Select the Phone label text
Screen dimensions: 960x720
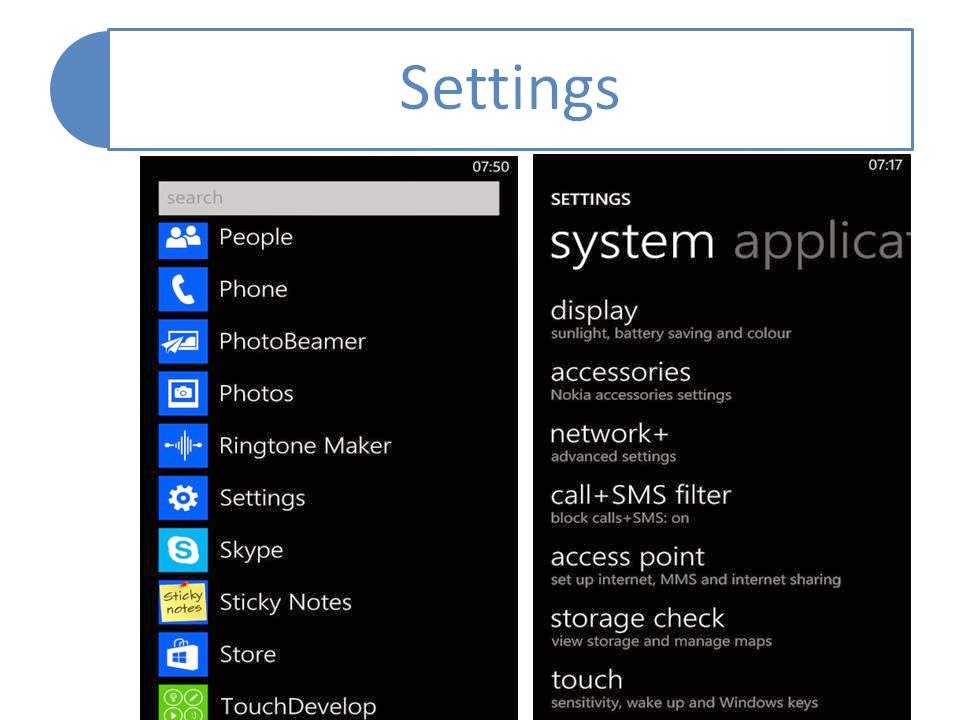(253, 289)
